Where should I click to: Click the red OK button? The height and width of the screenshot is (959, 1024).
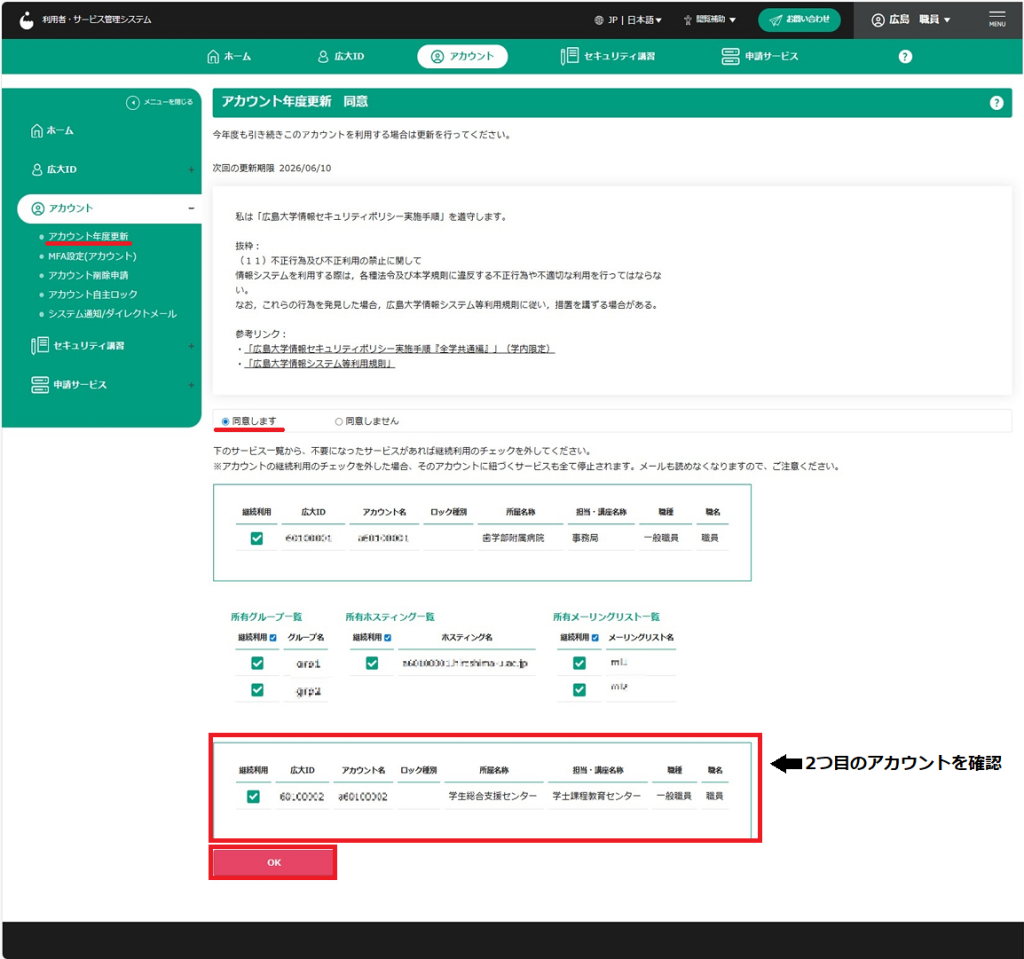coord(273,863)
